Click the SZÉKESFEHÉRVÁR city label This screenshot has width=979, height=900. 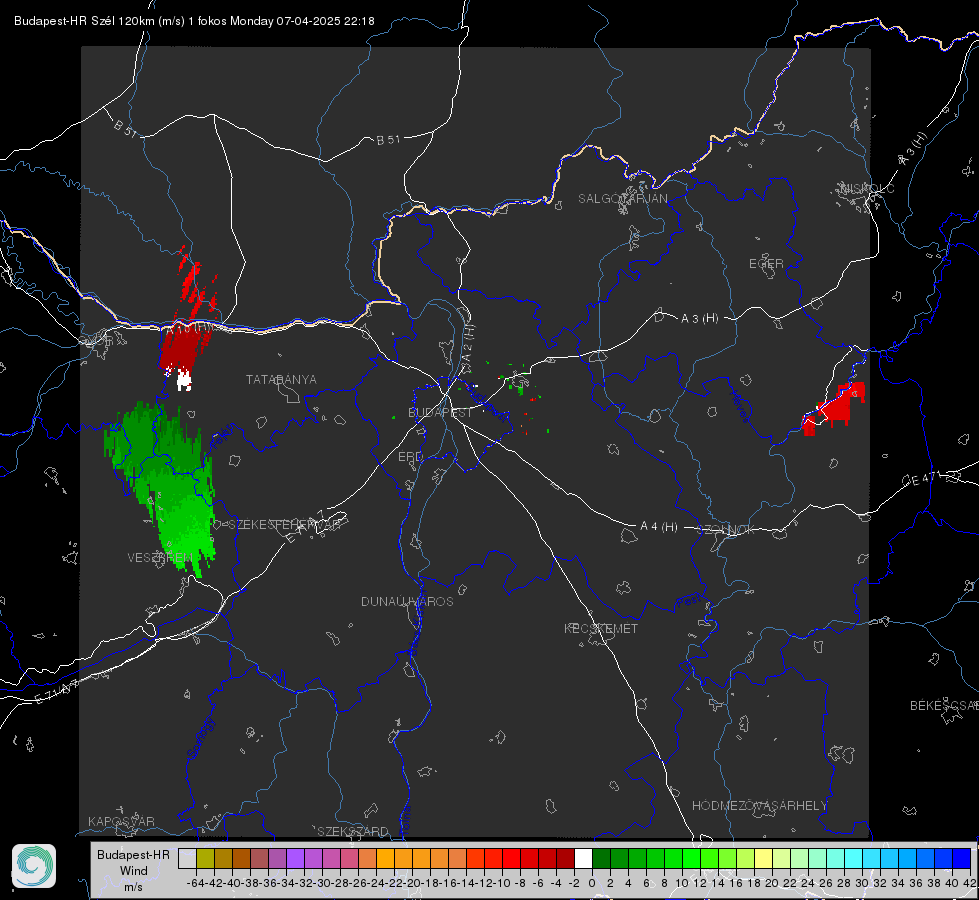point(285,525)
